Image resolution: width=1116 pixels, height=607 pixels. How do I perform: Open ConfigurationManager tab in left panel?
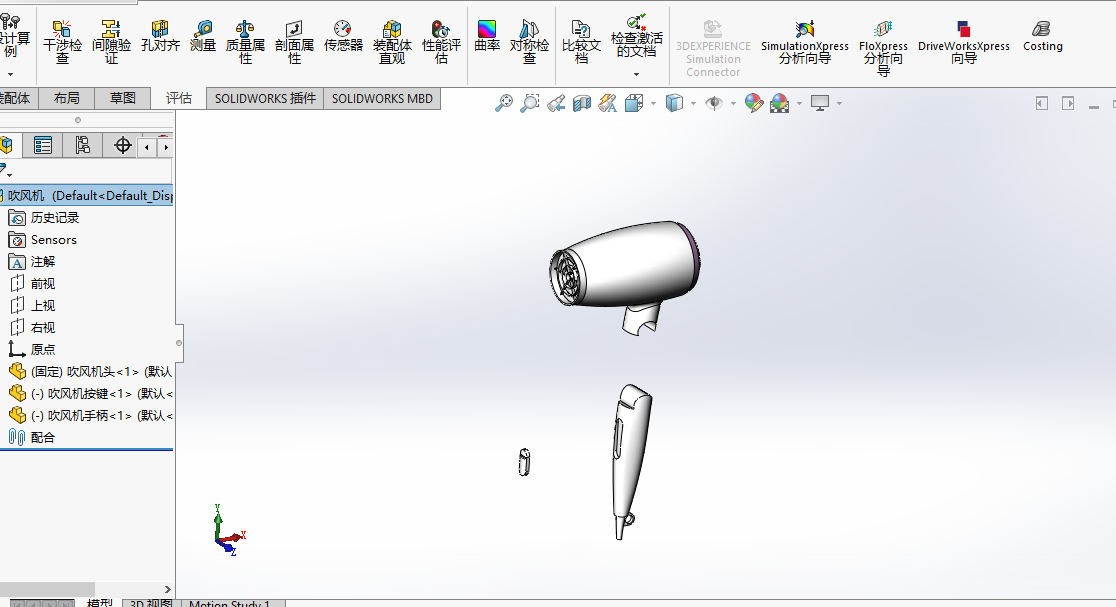coord(83,146)
